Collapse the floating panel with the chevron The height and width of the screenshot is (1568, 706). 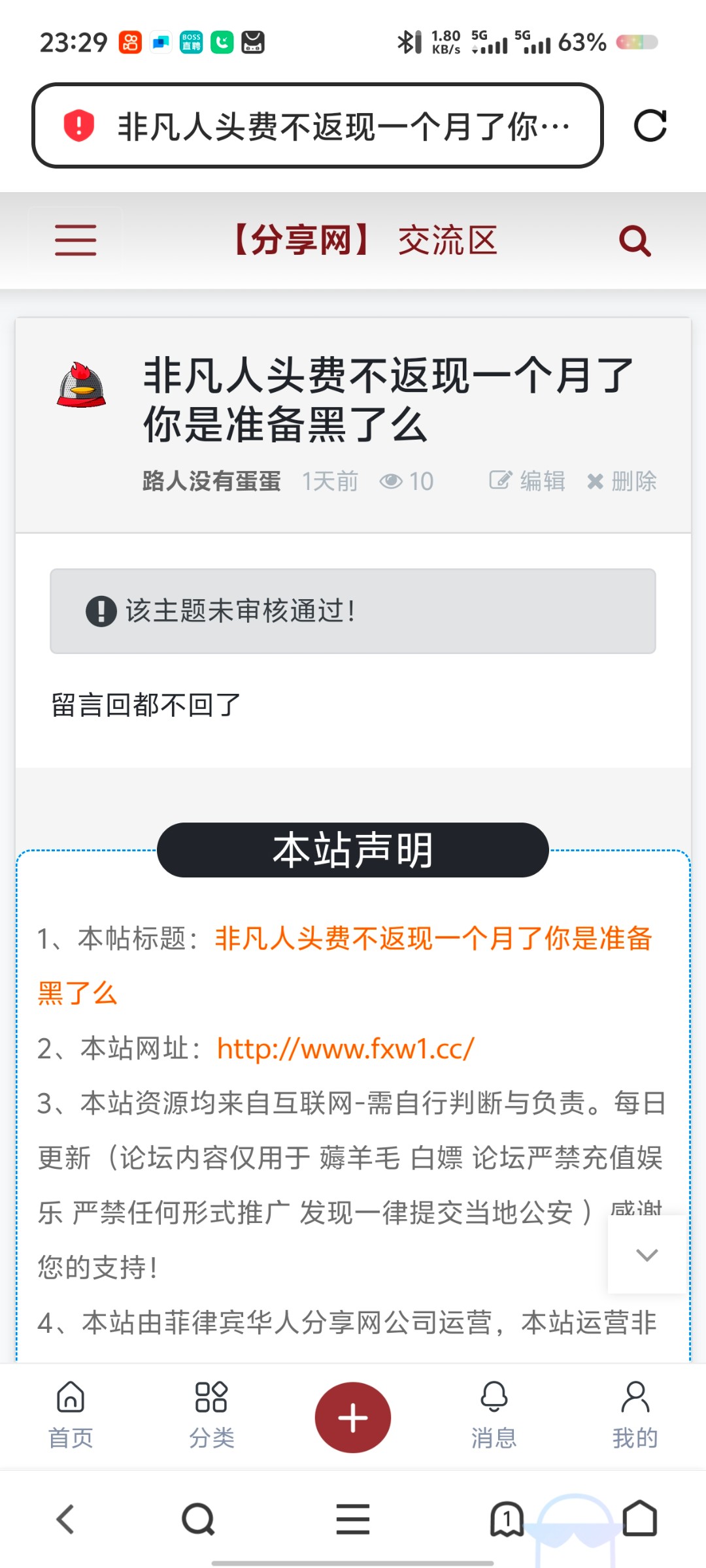[x=646, y=1256]
